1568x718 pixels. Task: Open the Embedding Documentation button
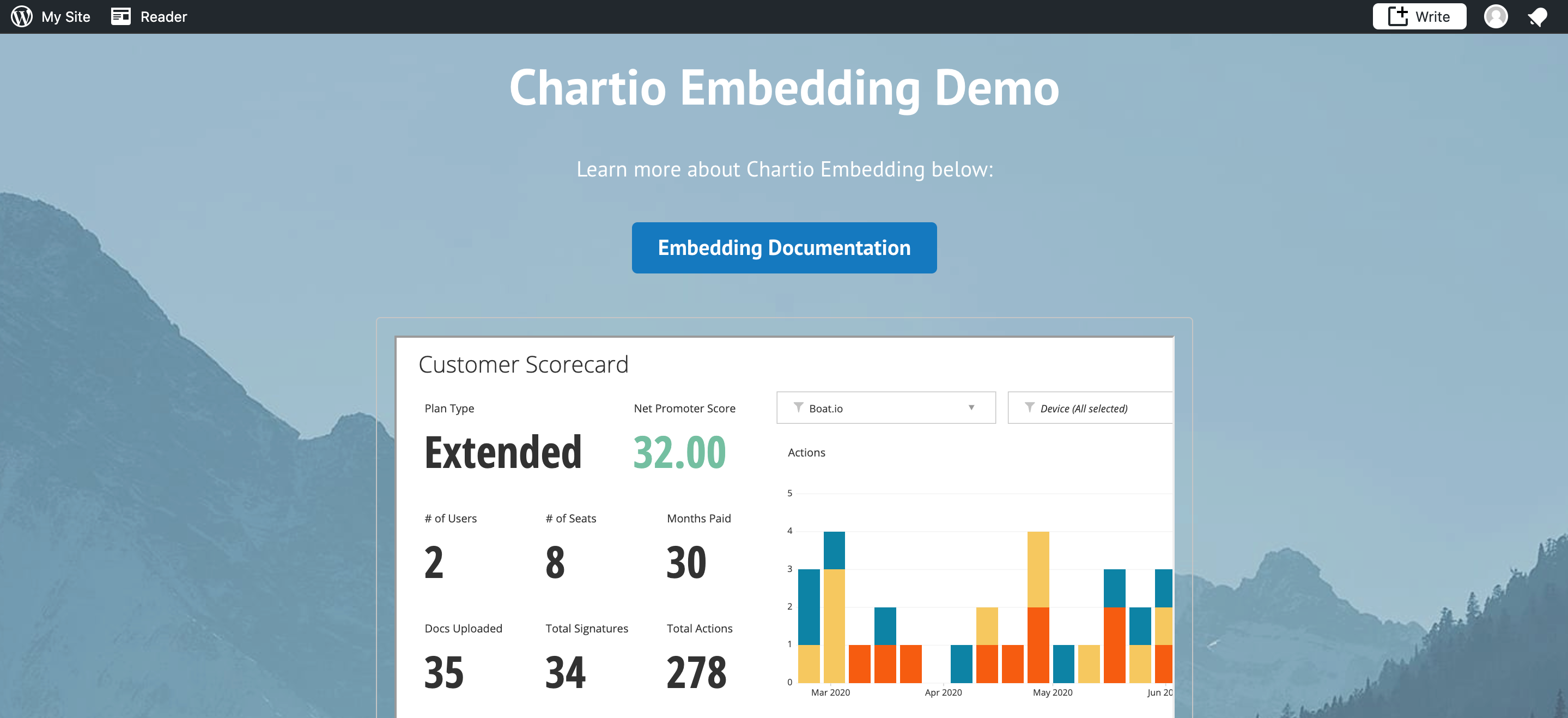click(x=784, y=247)
